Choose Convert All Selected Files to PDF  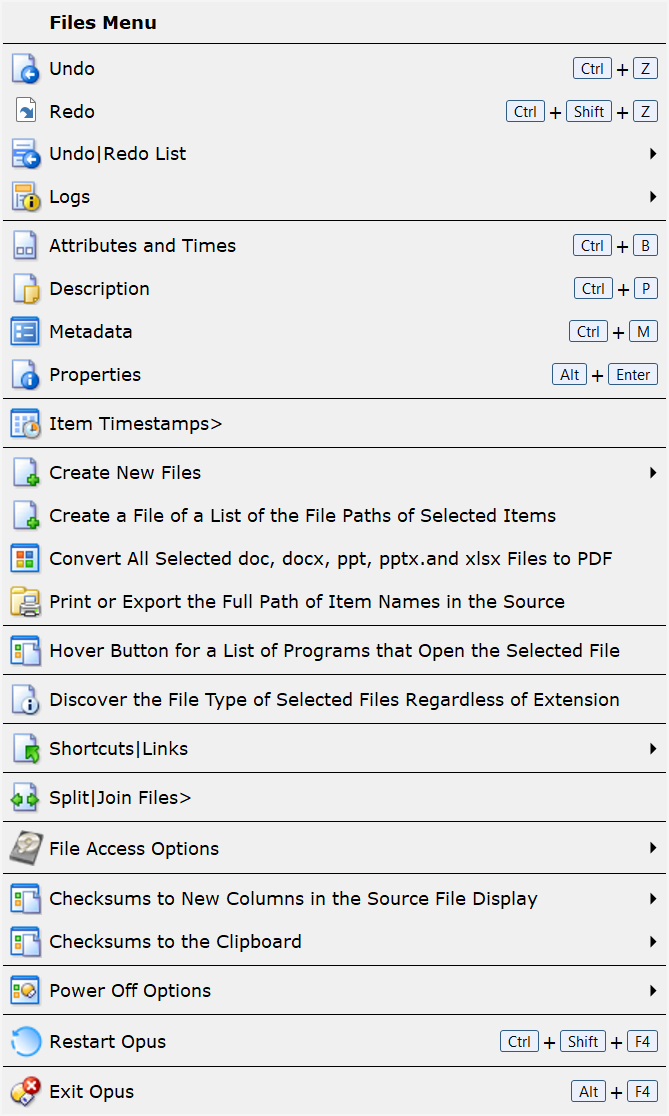[x=334, y=559]
